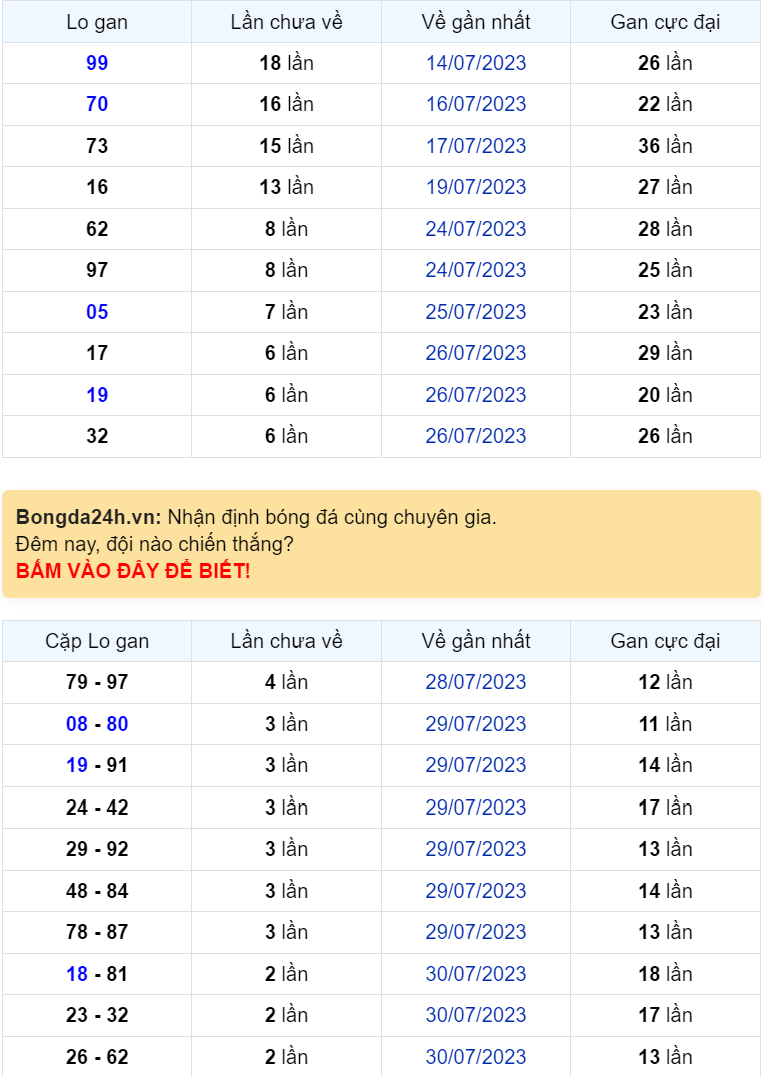
Task: Click the date link for pair 23 - 32
Action: (x=475, y=1015)
